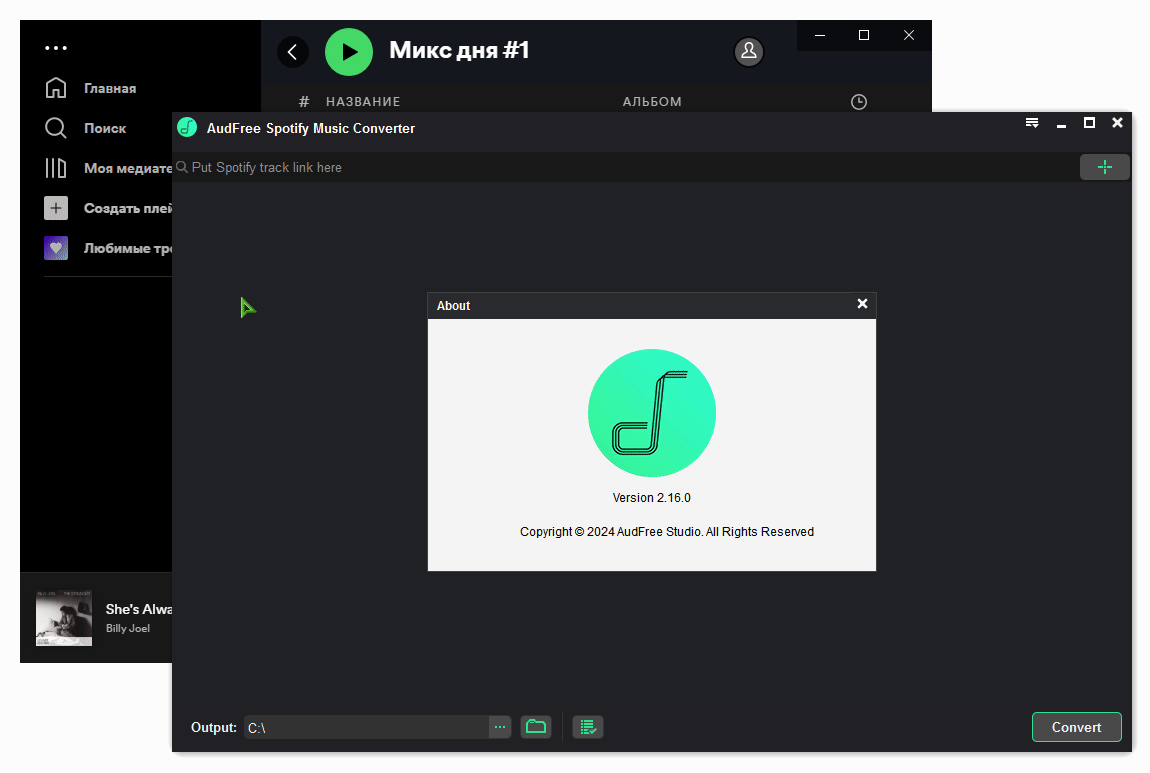Click the She's Always track title in Spotify
Screen dimensions: 1150x773
coord(139,609)
